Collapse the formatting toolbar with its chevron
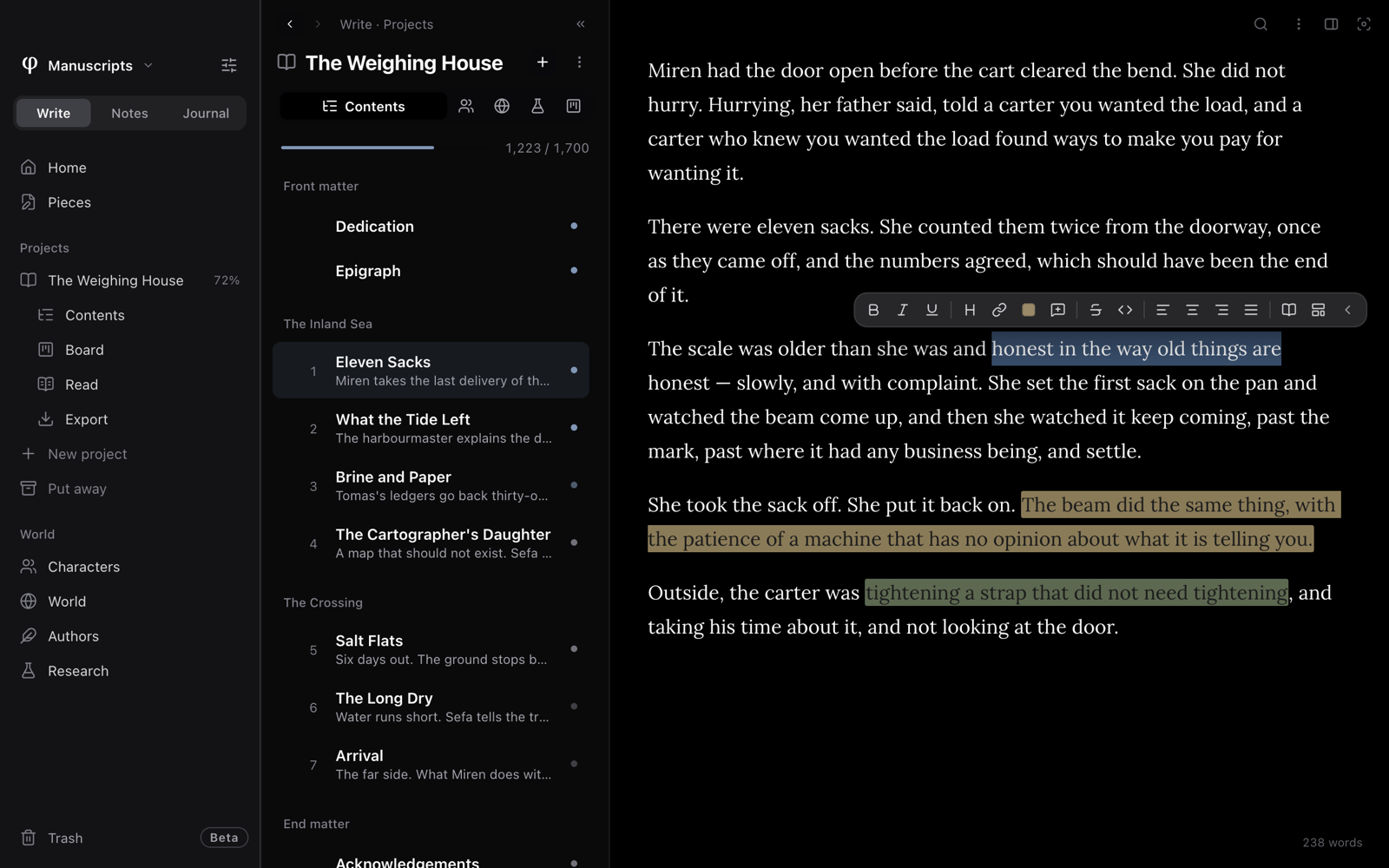Image resolution: width=1389 pixels, height=868 pixels. pos(1347,310)
